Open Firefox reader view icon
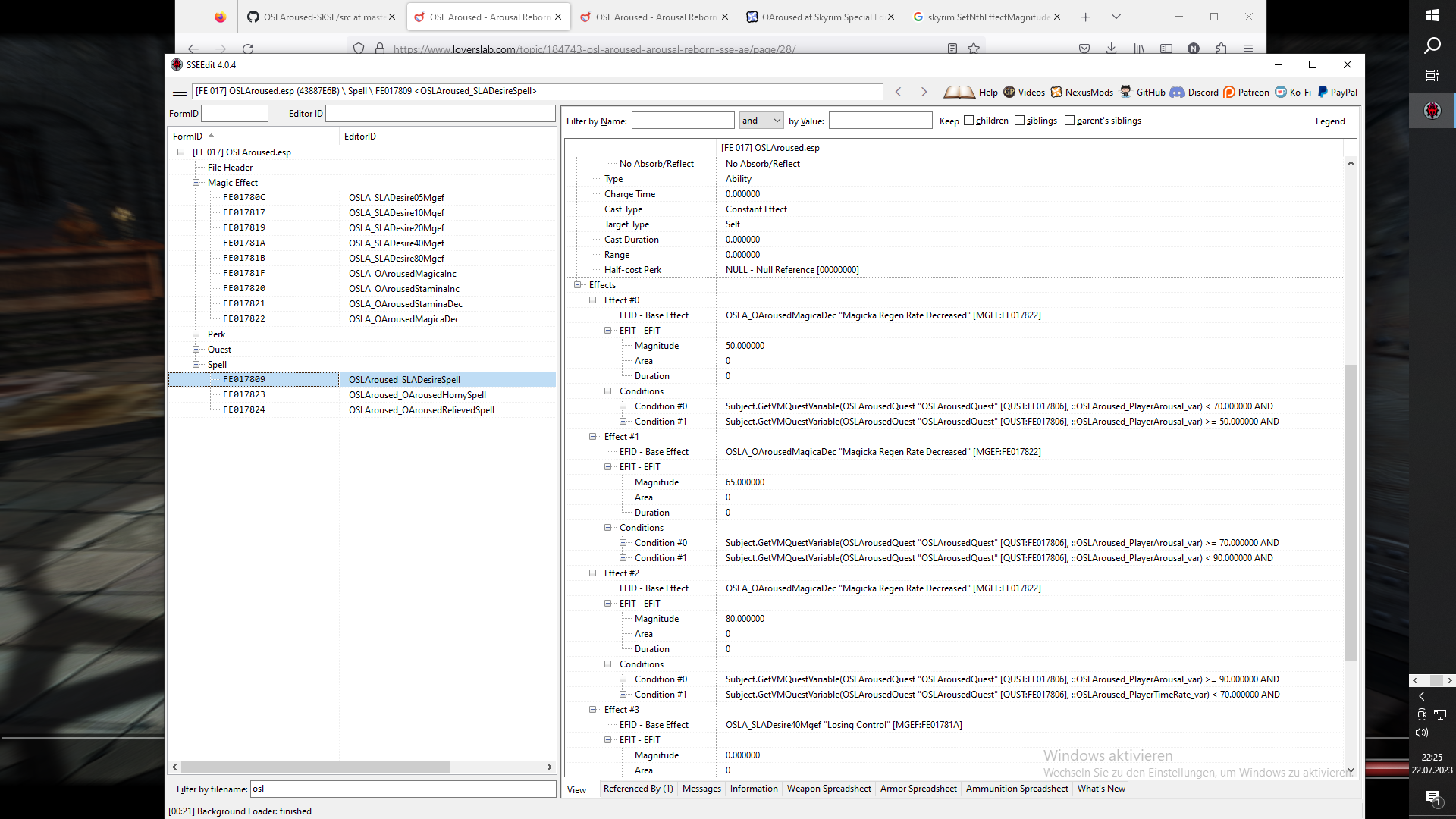Viewport: 1456px width, 819px height. click(x=952, y=49)
